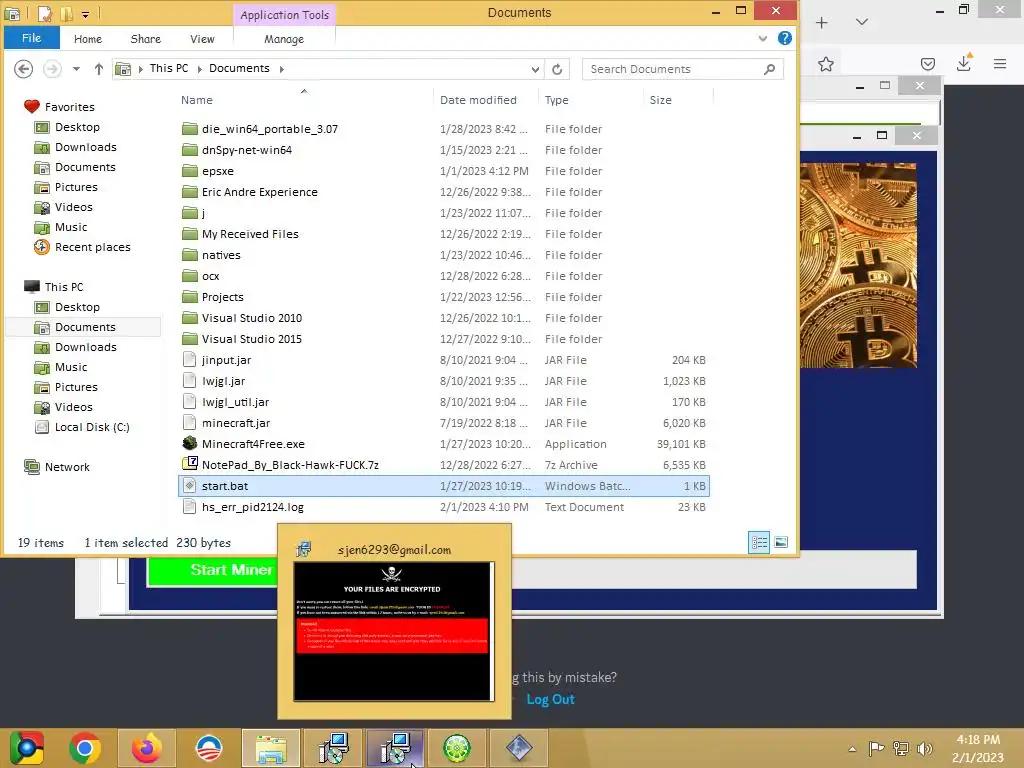Launch Google Chrome from taskbar
This screenshot has height=768, width=1024.
85,748
